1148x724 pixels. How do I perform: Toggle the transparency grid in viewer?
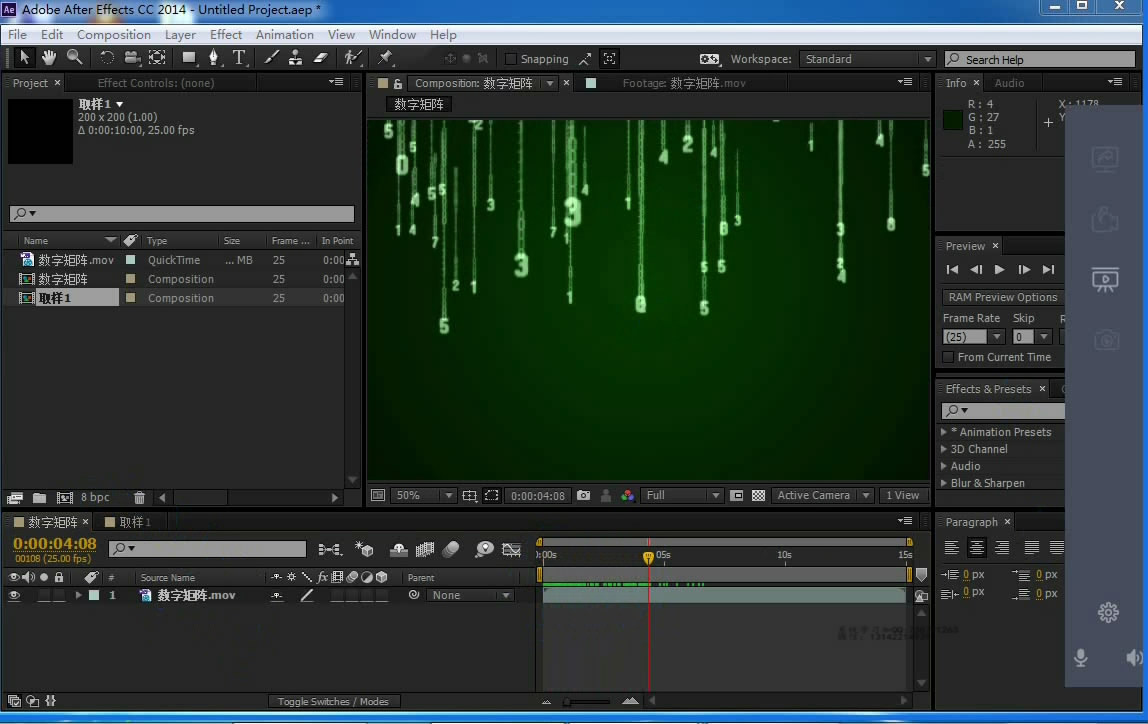click(758, 496)
